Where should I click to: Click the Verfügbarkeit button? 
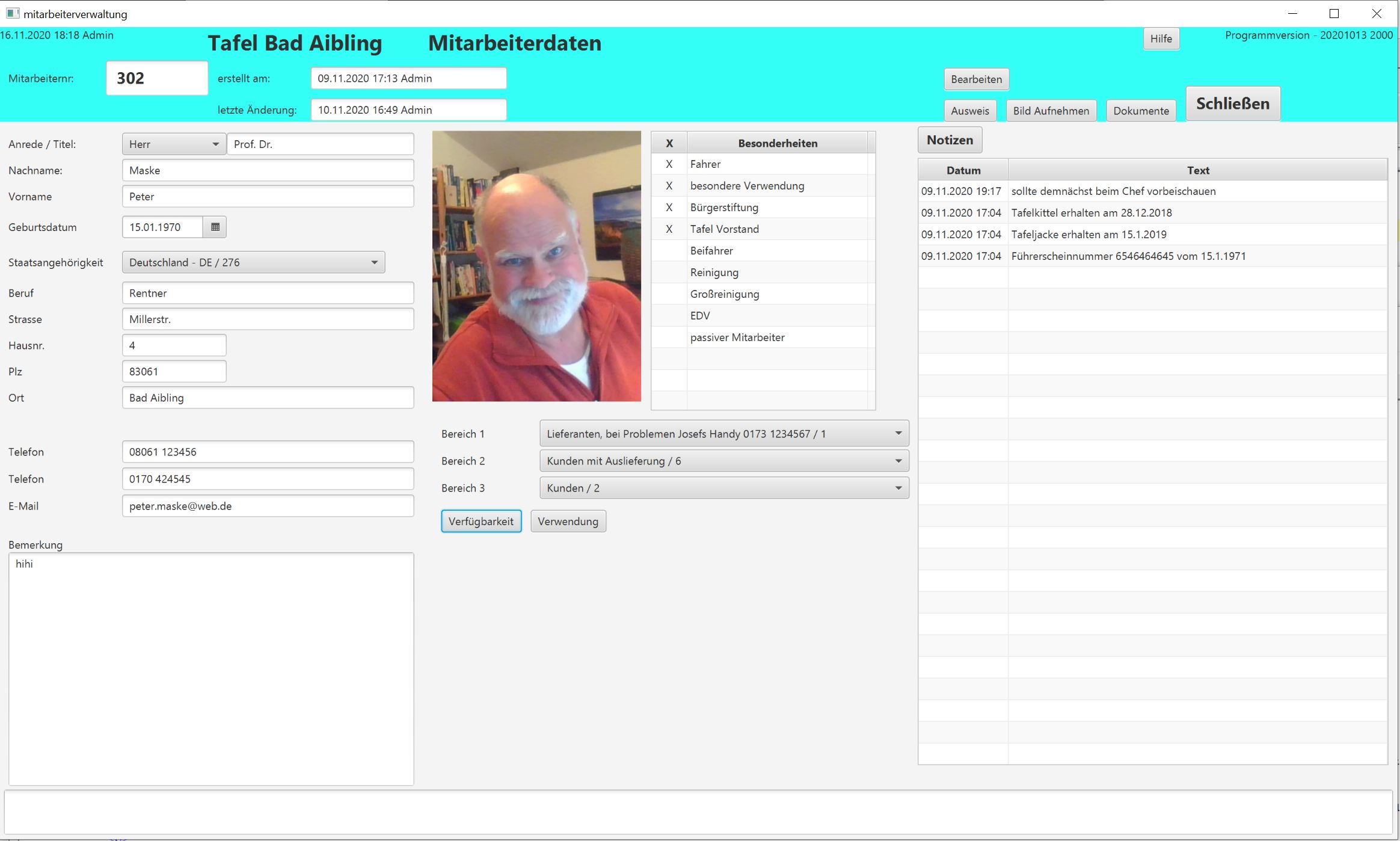(480, 521)
